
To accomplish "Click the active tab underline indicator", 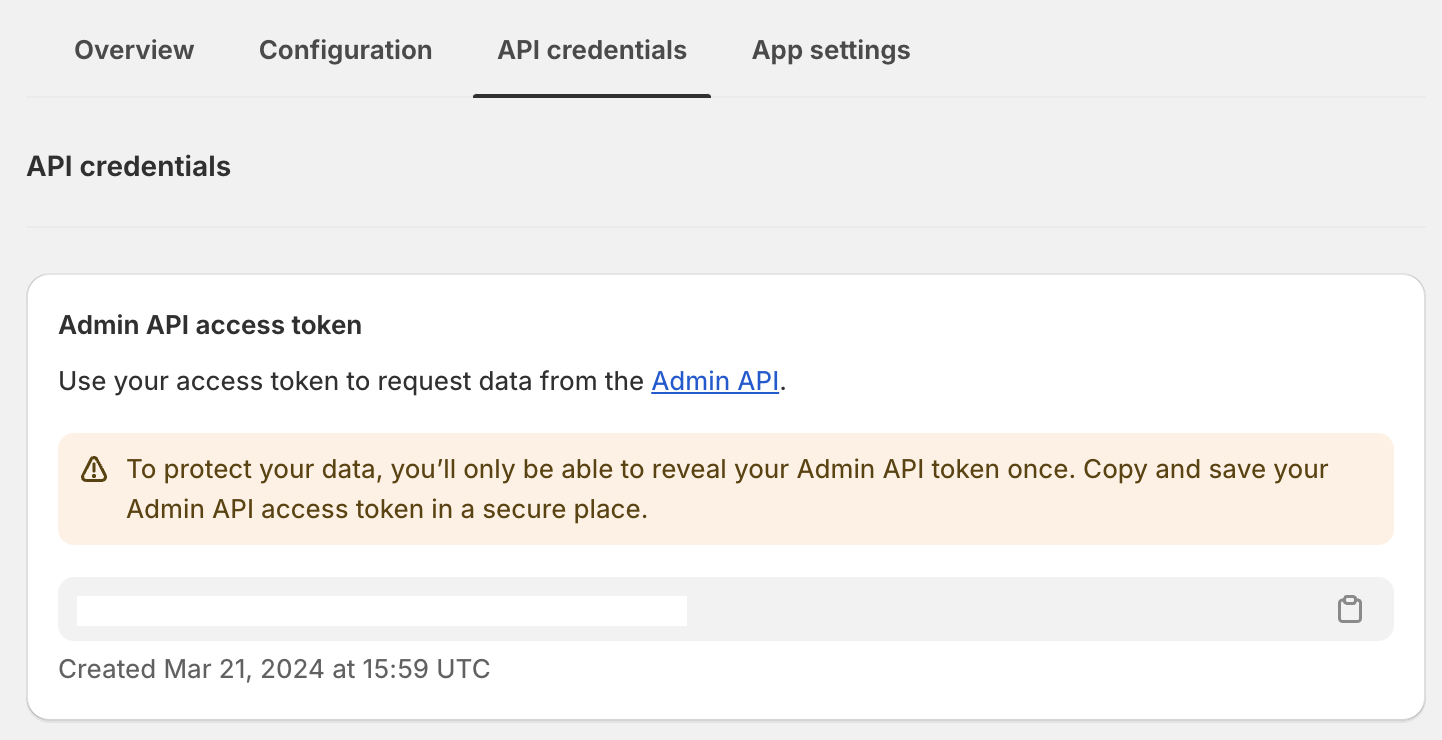I will (592, 96).
